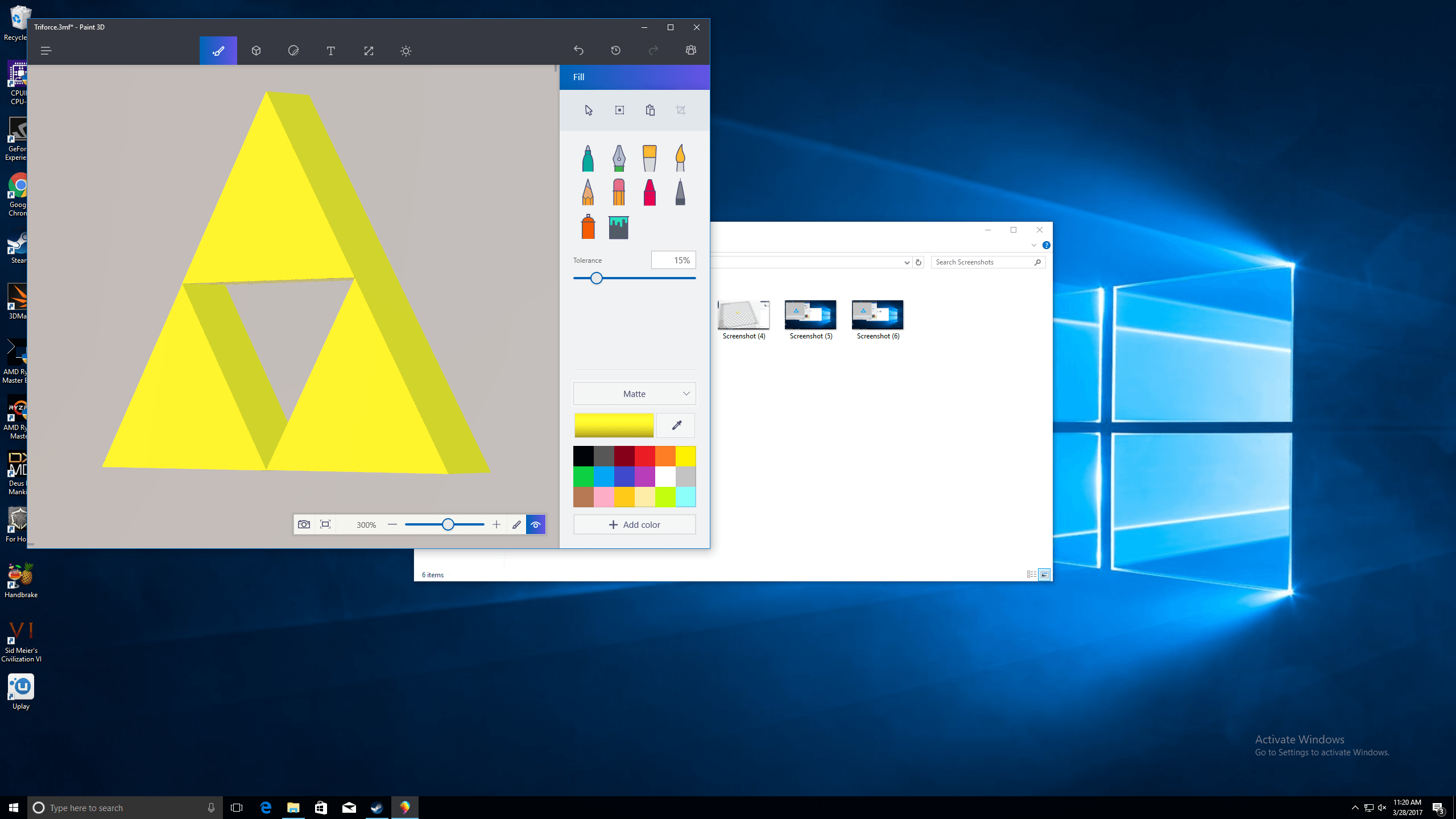Screen dimensions: 1456x819
Task: Open the Remix 3D community
Action: 691,51
